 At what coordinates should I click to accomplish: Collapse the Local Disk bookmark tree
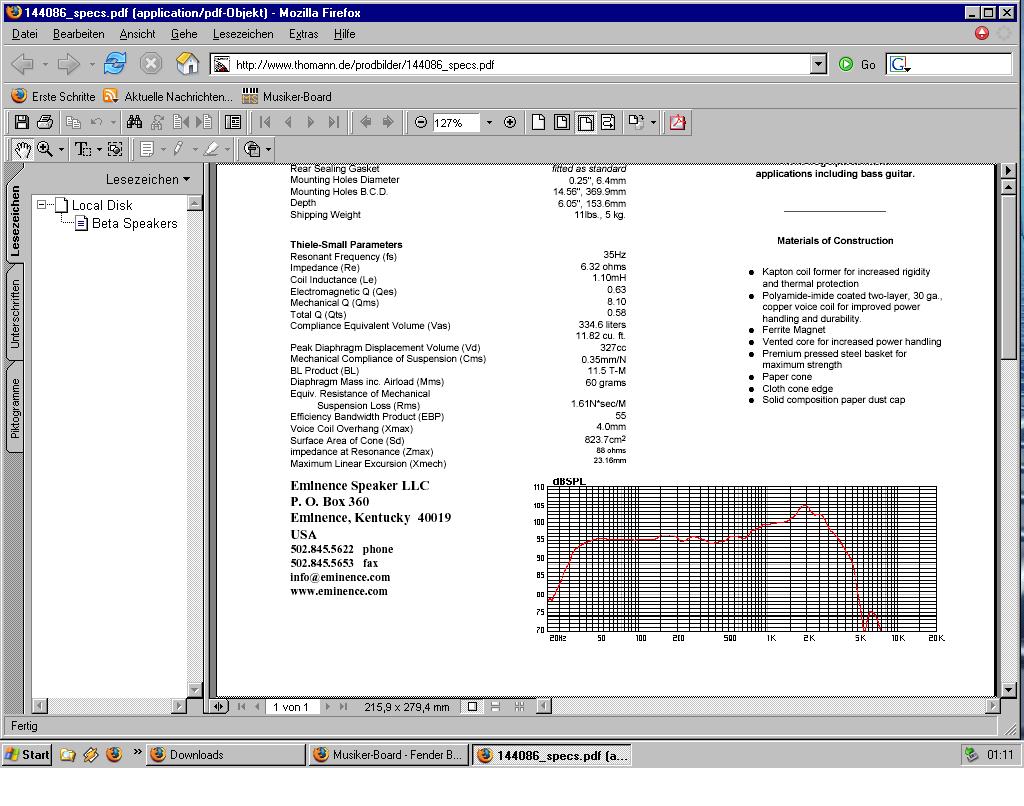tap(43, 205)
